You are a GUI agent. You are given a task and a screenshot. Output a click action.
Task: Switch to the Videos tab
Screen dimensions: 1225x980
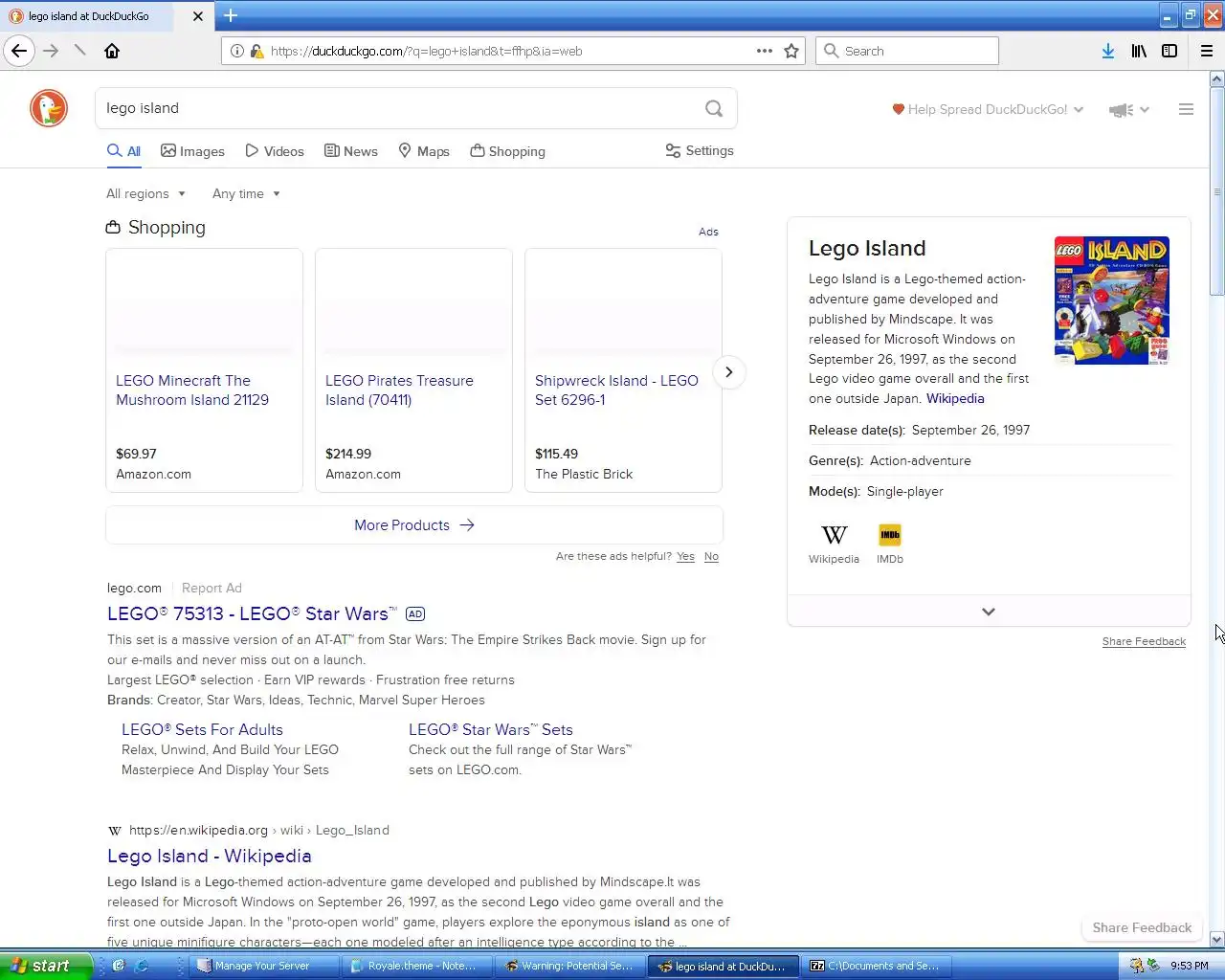[275, 151]
